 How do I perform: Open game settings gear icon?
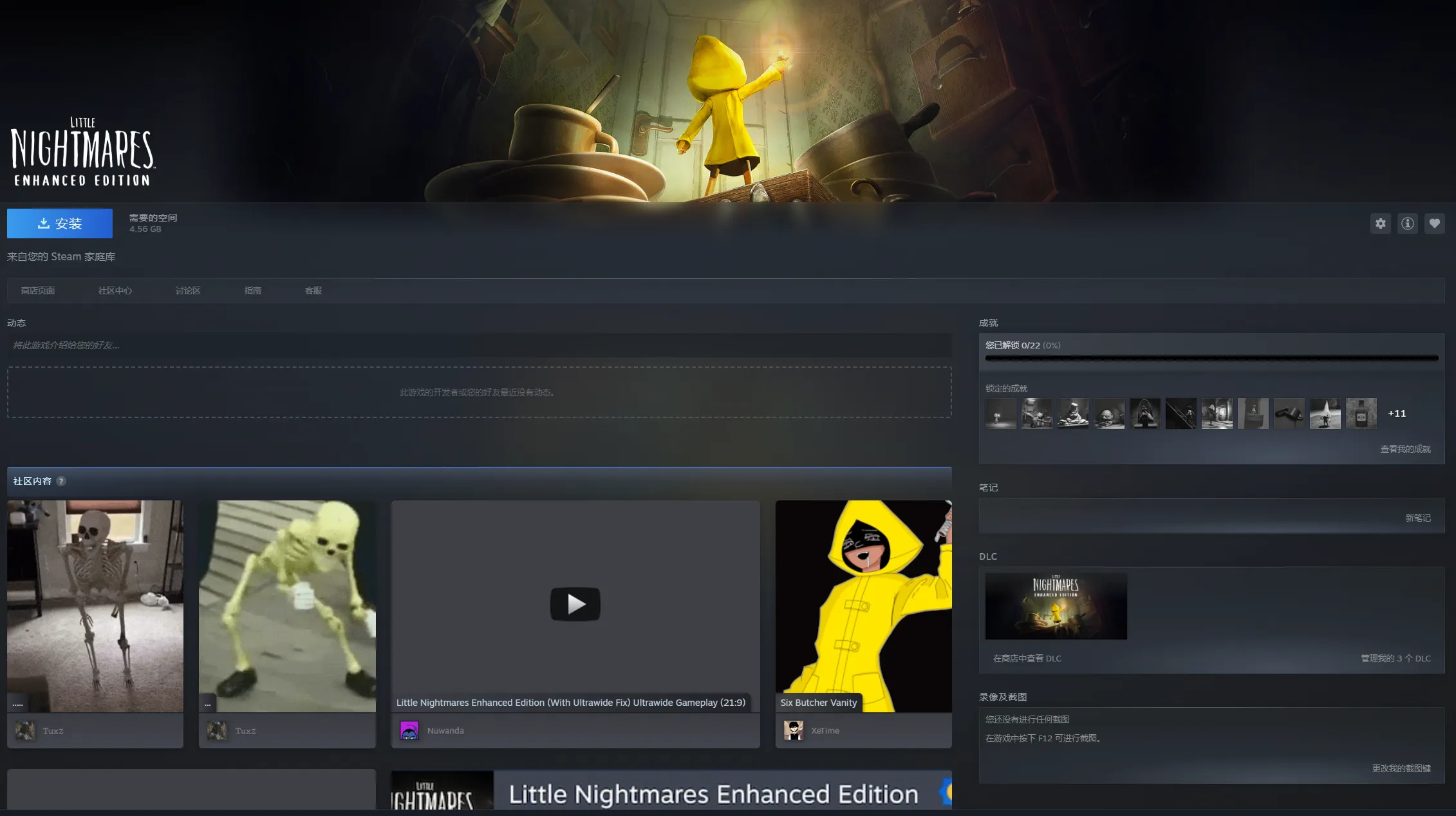coord(1380,223)
